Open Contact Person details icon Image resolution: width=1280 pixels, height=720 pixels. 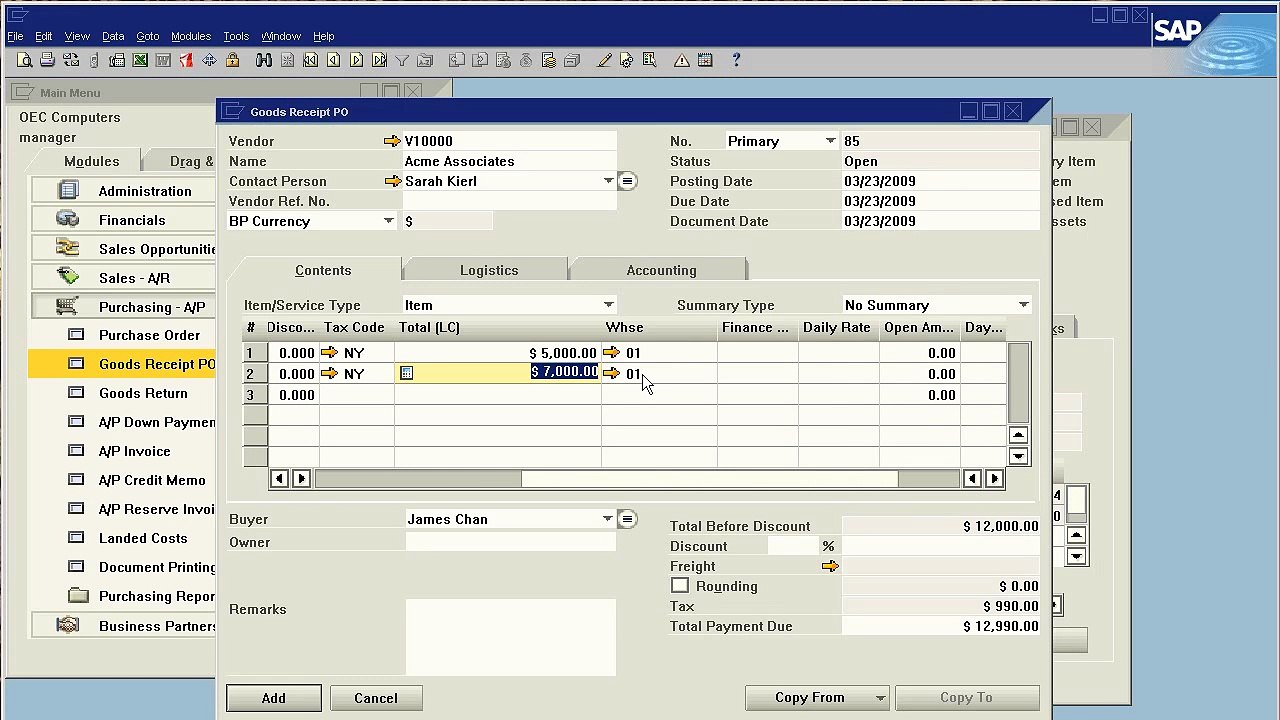627,181
